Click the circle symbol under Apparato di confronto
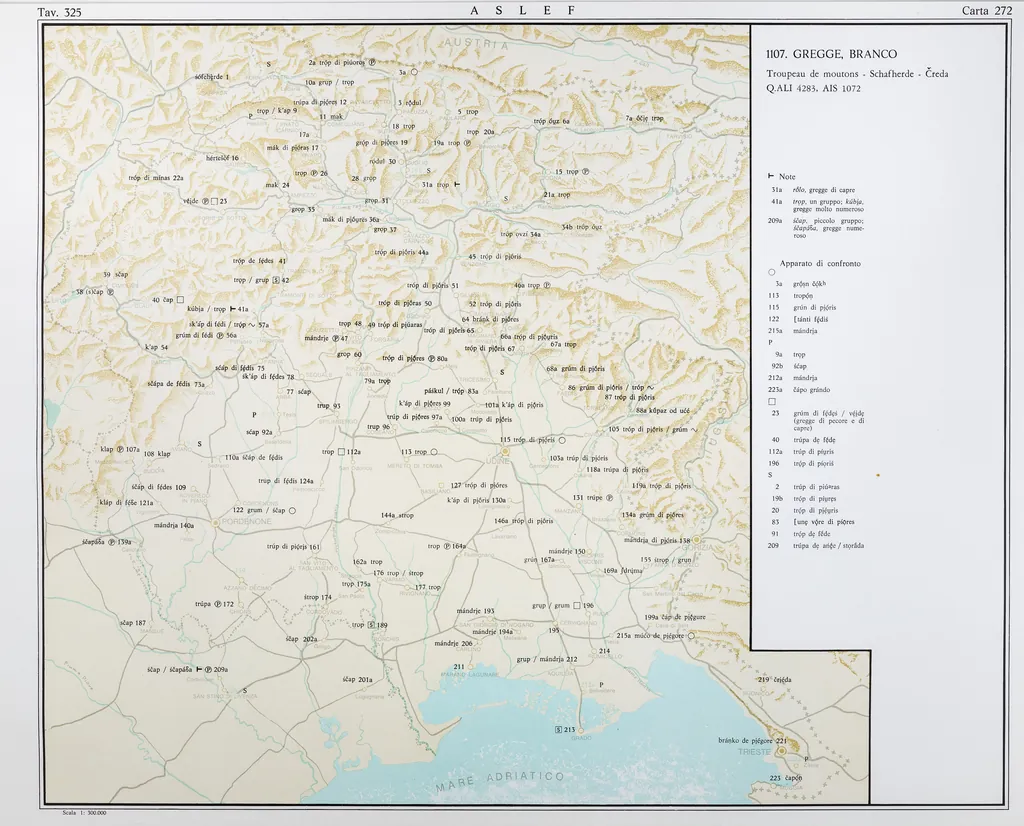 pos(771,273)
